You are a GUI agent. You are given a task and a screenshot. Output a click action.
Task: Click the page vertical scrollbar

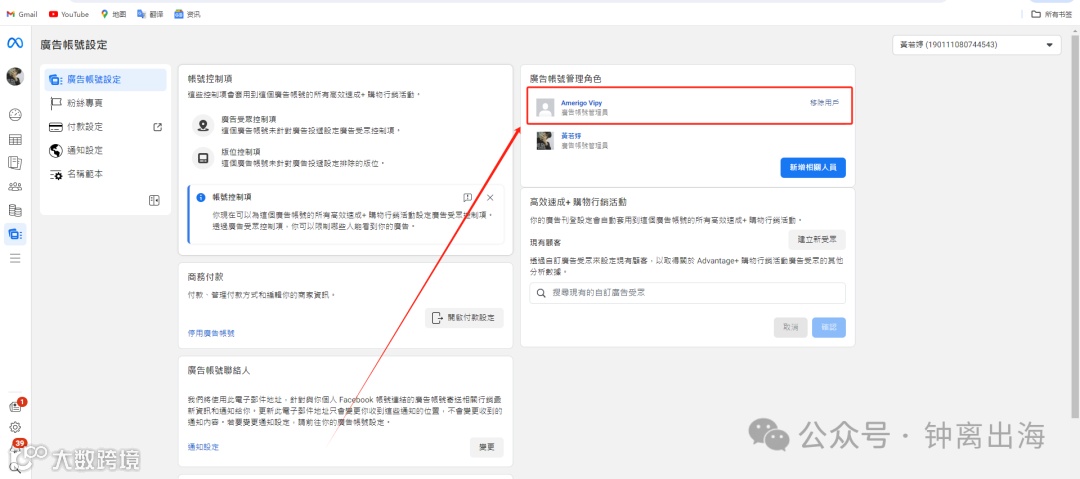point(1076,227)
